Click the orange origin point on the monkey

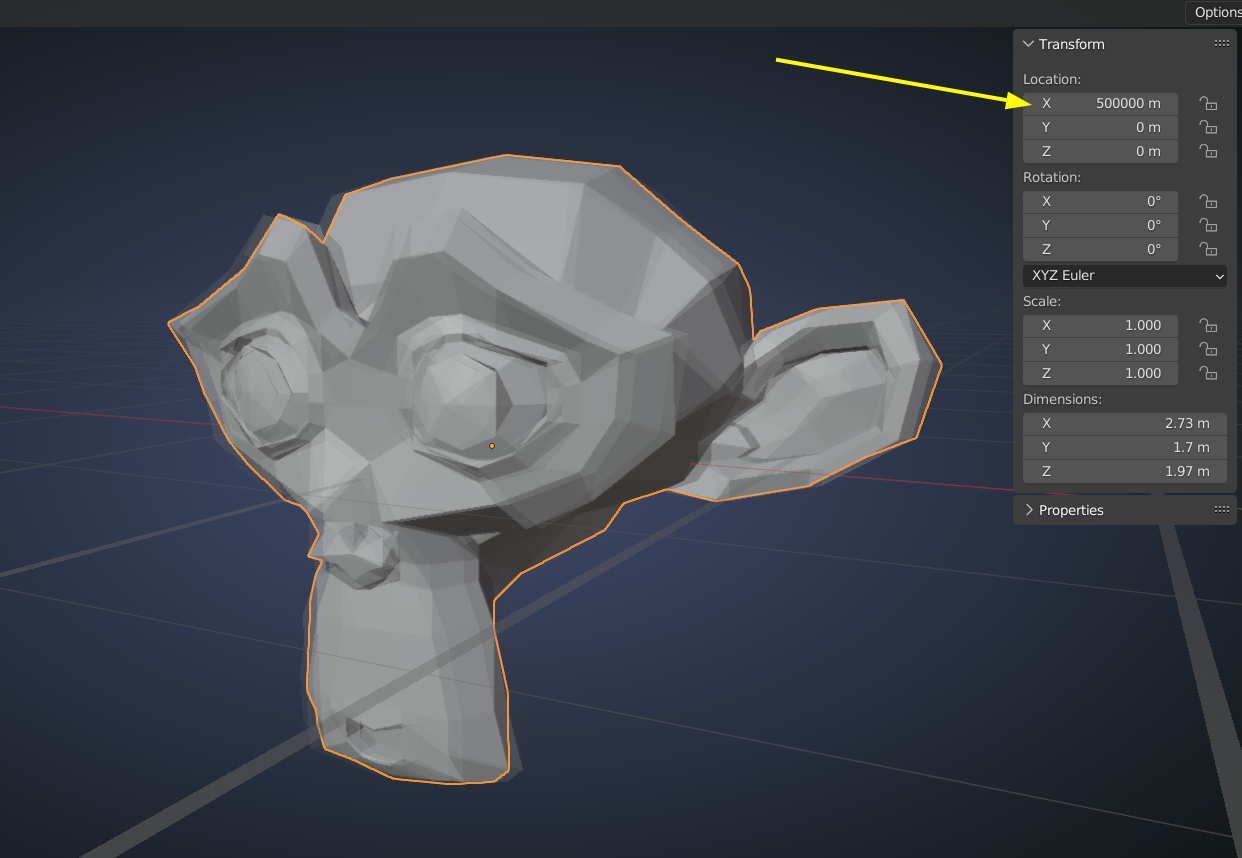492,445
